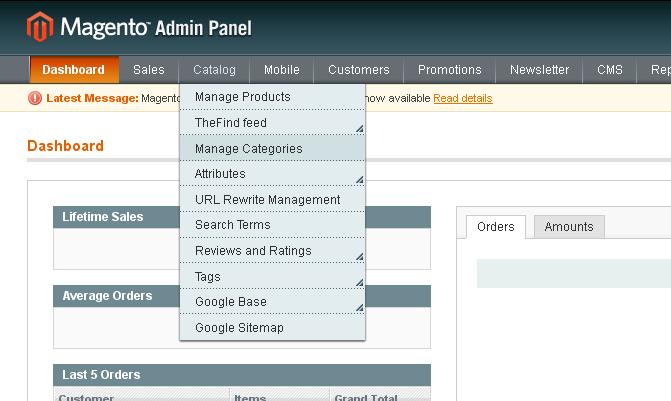671x401 pixels.
Task: Open the Customers navigation menu
Action: click(359, 70)
